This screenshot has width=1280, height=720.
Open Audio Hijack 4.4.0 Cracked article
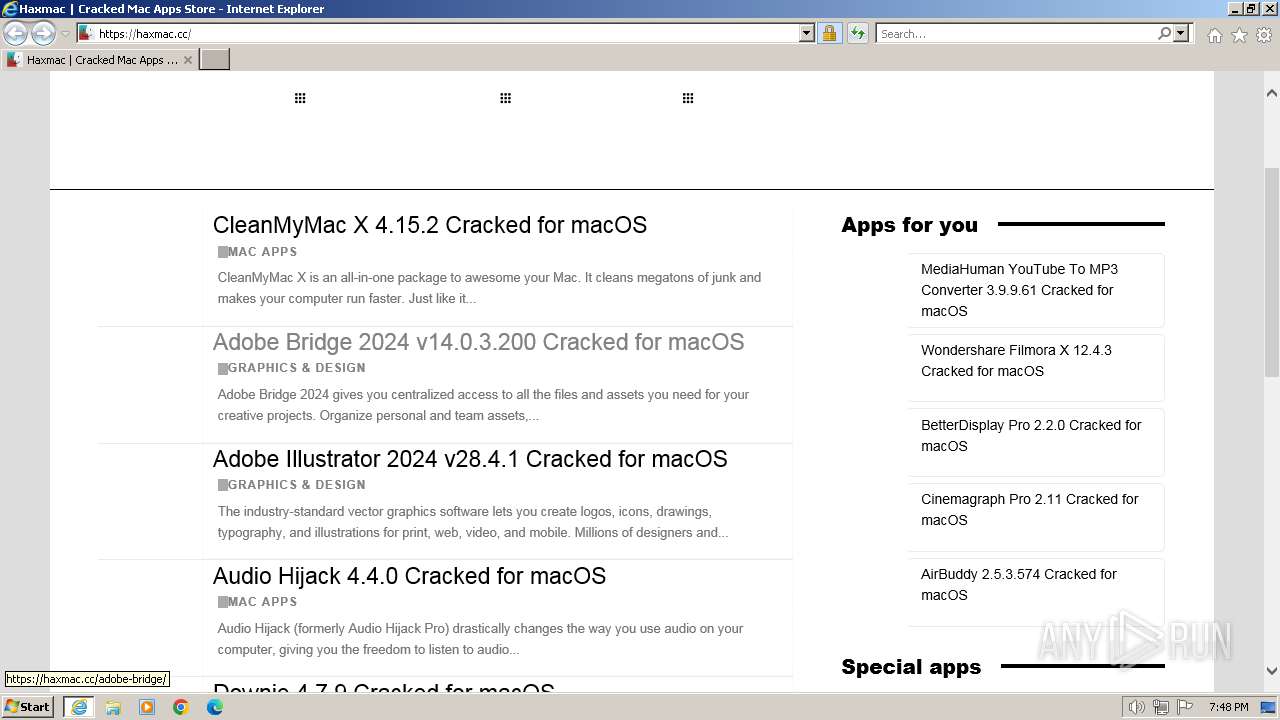[409, 576]
